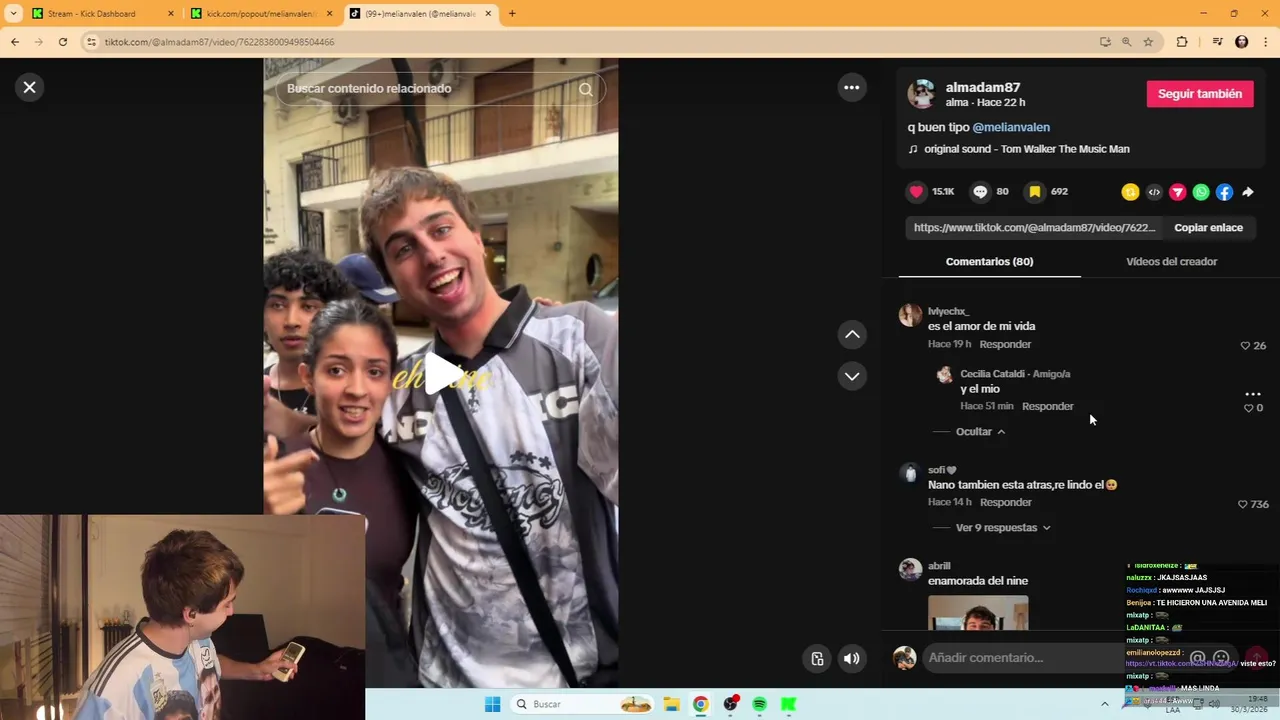Toggle the floating player icon beside volume
The height and width of the screenshot is (720, 1280).
817,658
